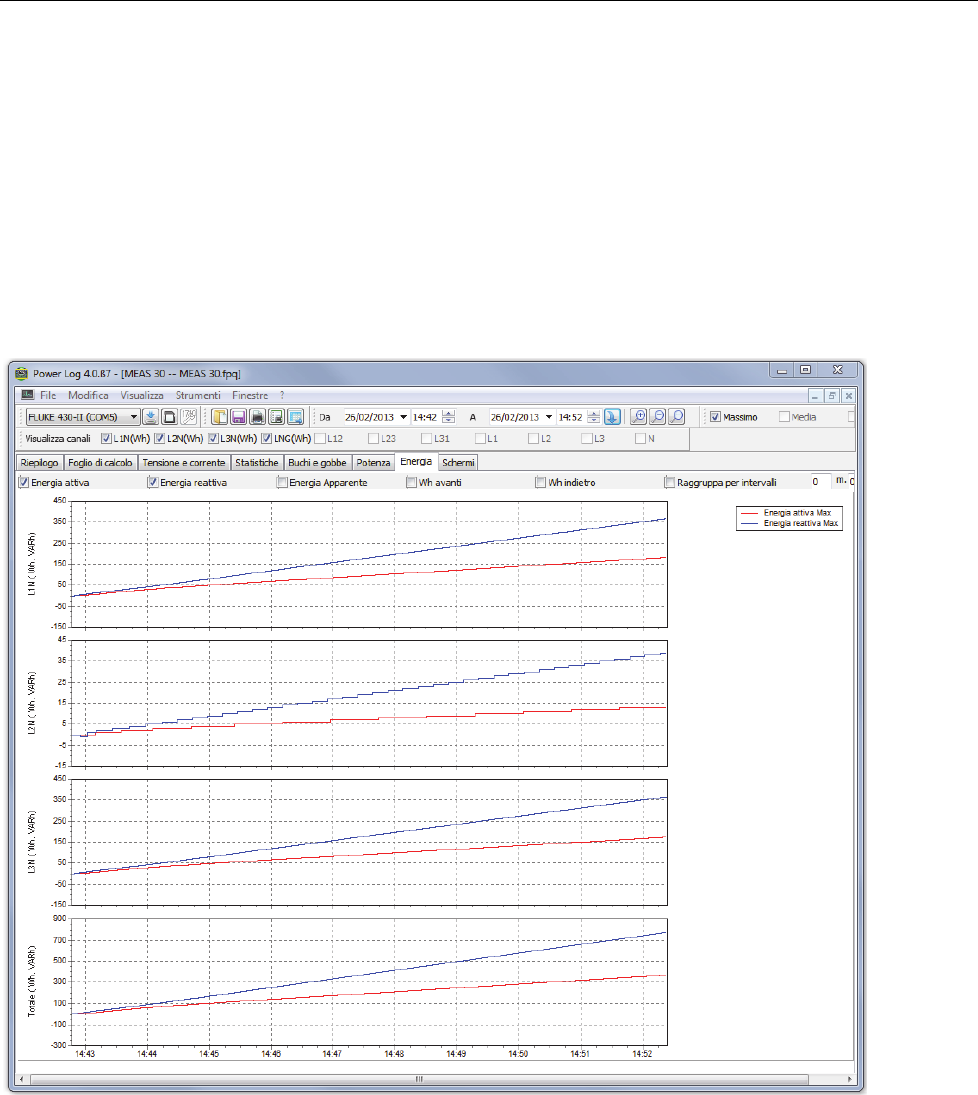Toggle the Massimo checkbox
The image size is (978, 1095).
[x=715, y=417]
